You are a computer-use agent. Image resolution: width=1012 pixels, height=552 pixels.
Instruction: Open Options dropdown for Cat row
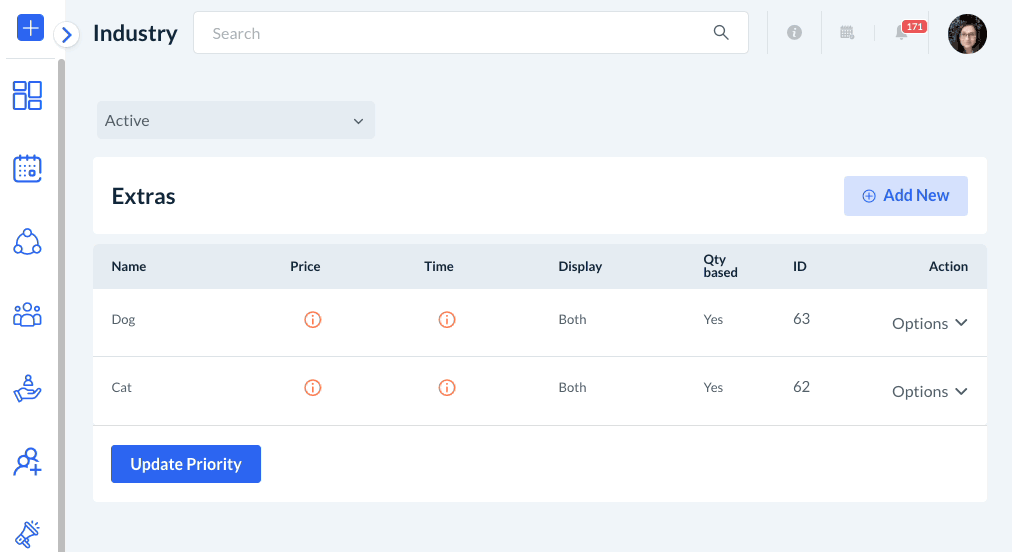[x=929, y=391]
